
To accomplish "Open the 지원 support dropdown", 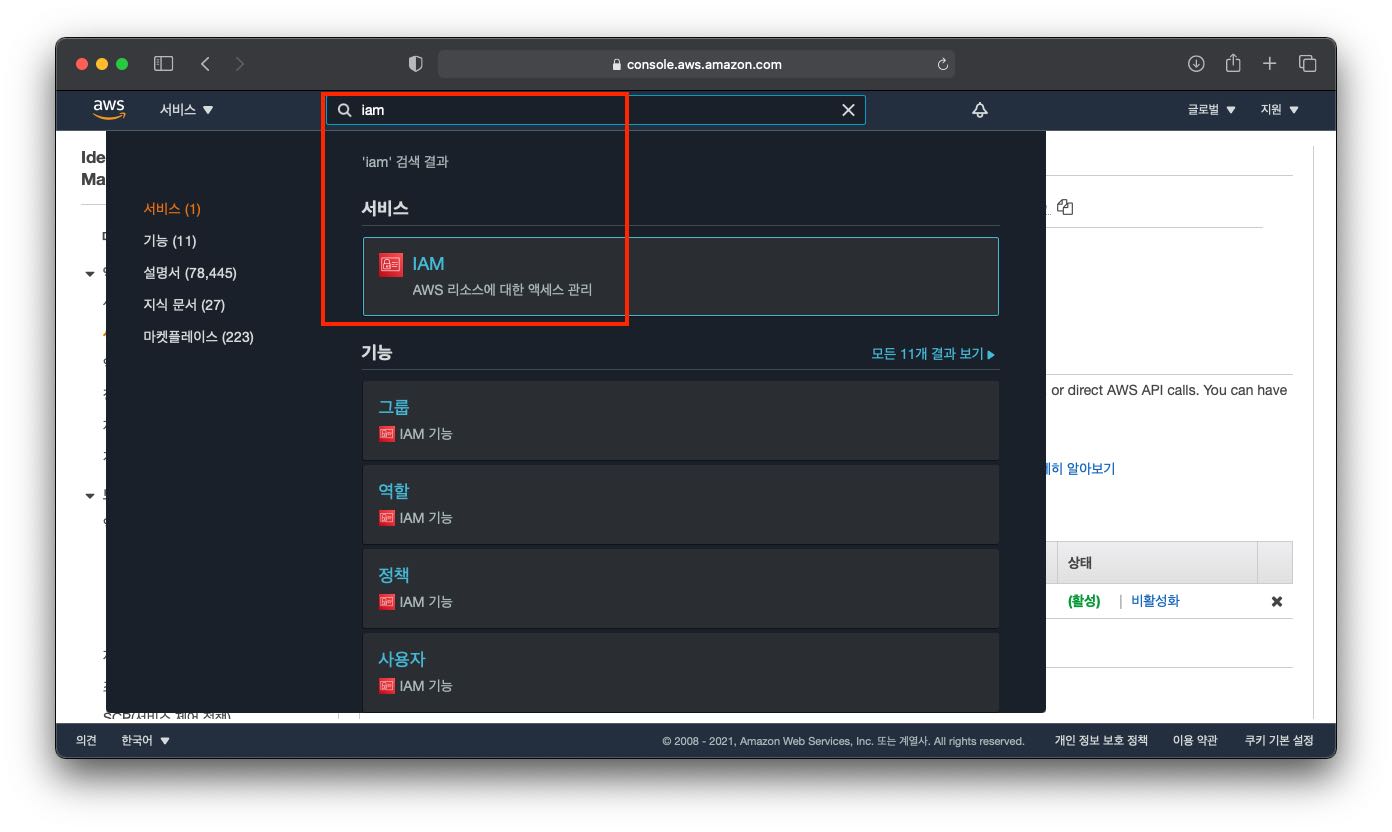I will tap(1280, 110).
